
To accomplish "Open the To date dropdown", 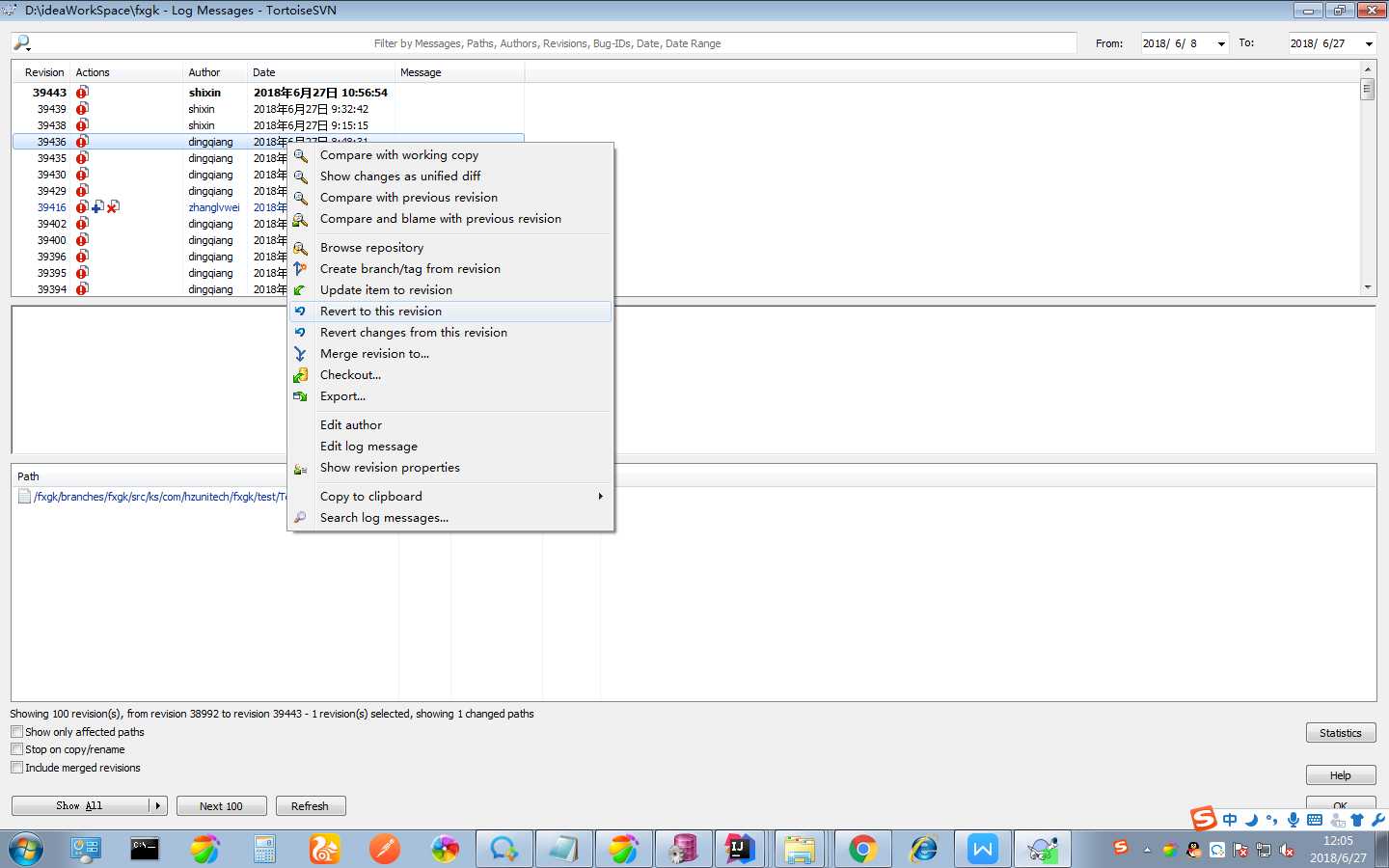I will (1369, 43).
